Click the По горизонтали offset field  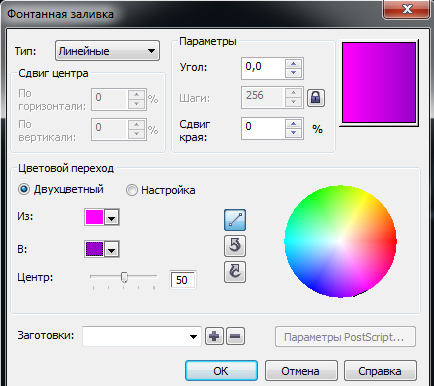[110, 99]
